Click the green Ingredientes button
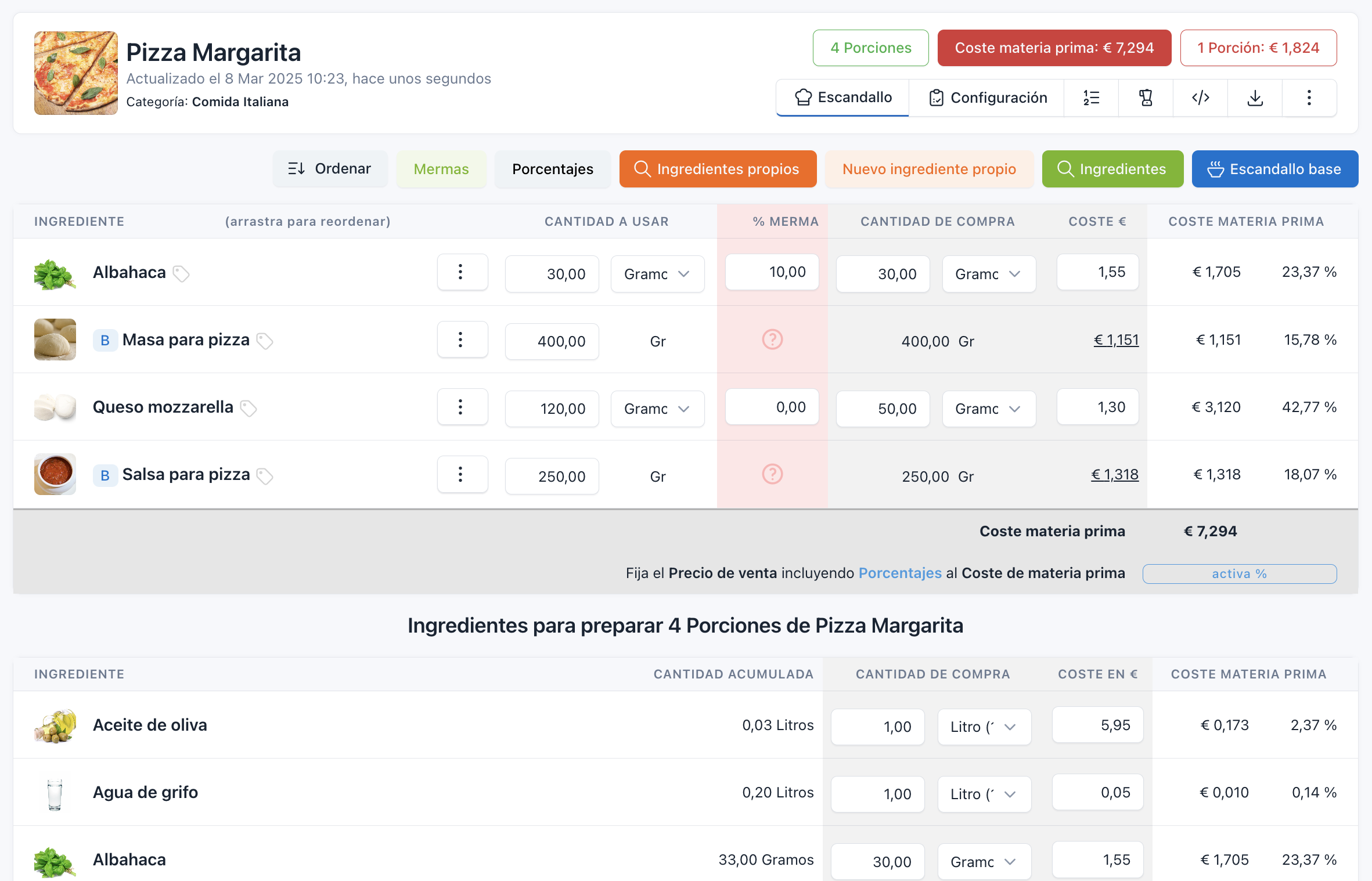This screenshot has height=881, width=1372. click(x=1112, y=169)
